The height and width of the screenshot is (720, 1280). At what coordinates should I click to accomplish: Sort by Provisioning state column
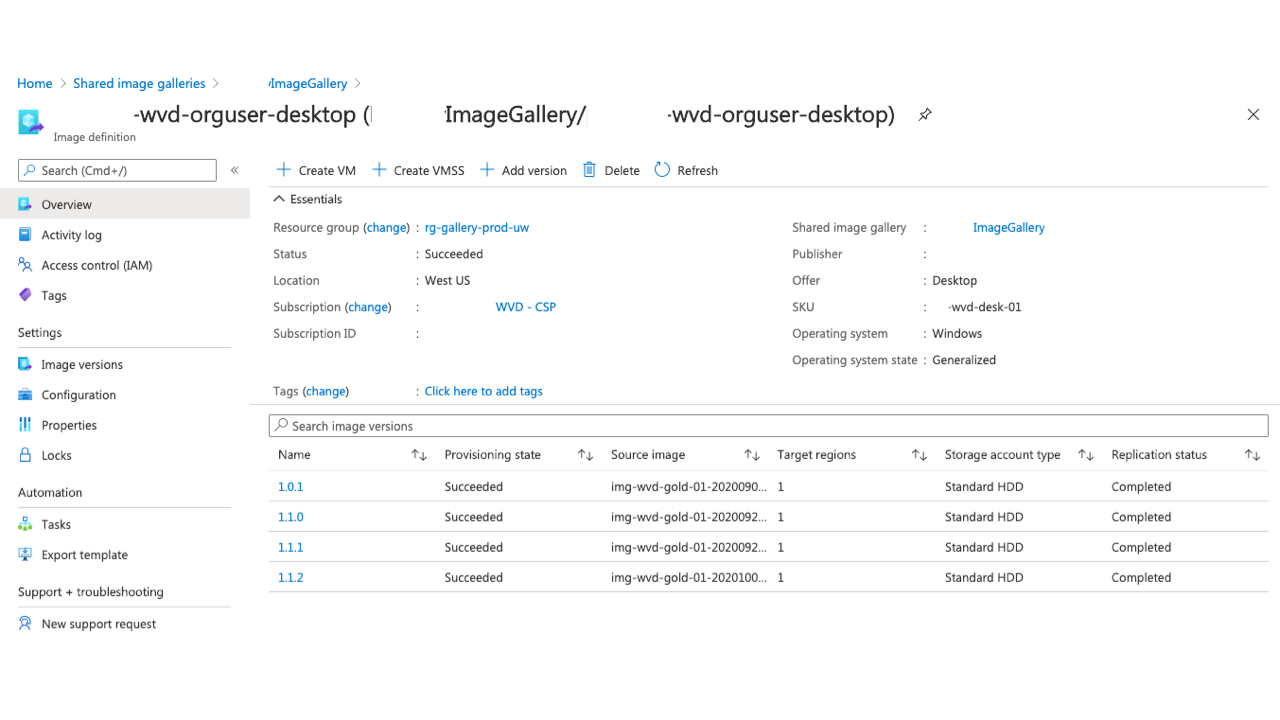tap(585, 455)
